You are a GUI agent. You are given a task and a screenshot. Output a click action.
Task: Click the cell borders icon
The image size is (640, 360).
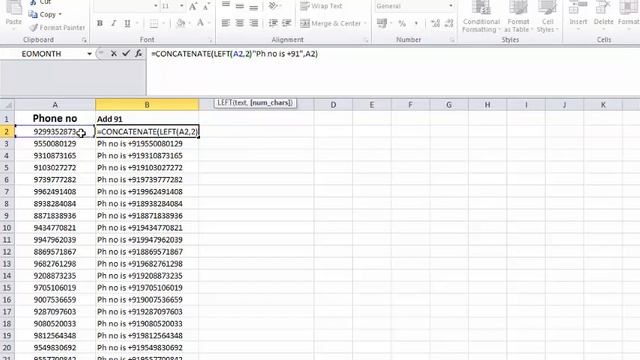coord(153,24)
